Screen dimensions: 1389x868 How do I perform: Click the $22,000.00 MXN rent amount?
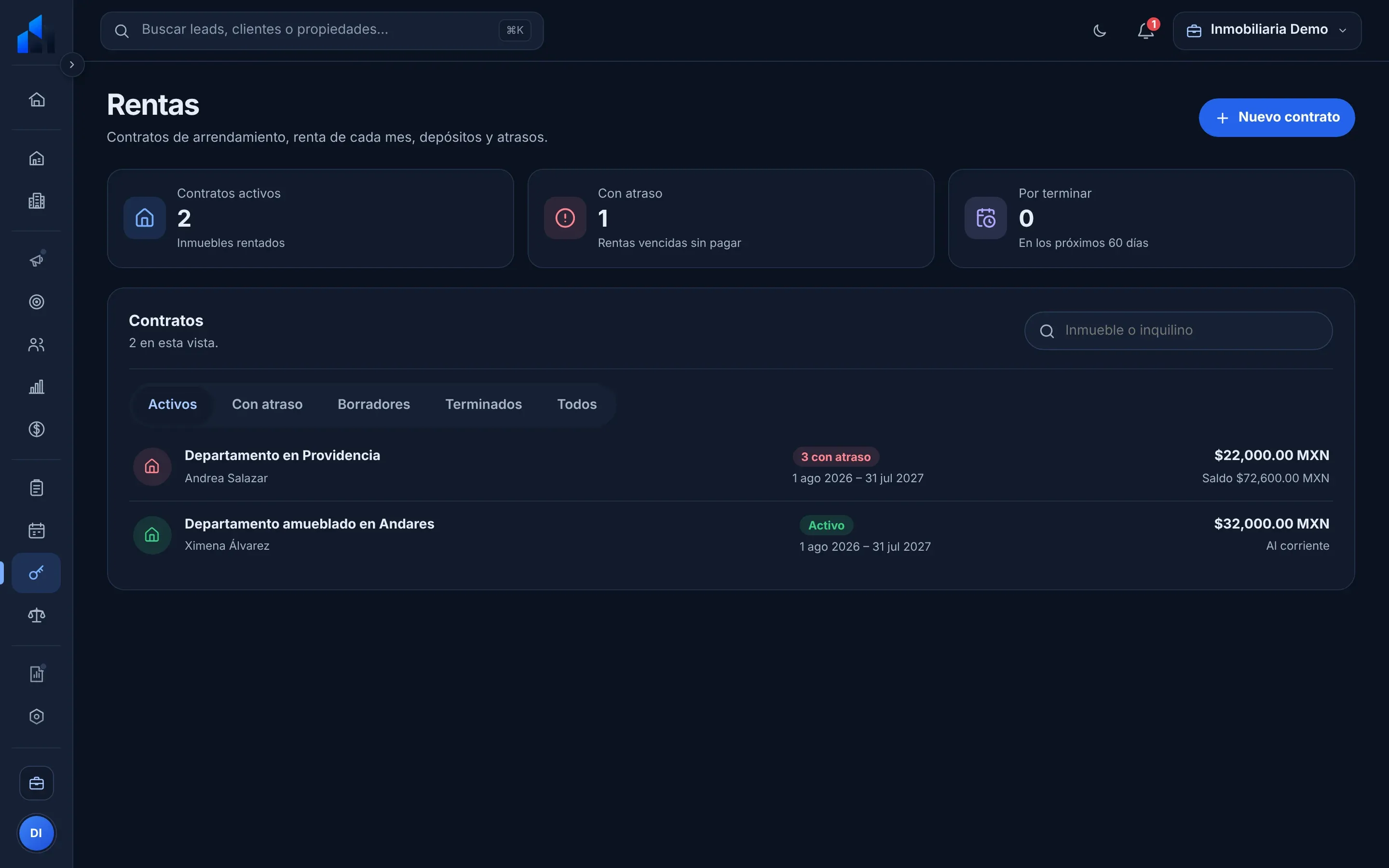coord(1272,456)
